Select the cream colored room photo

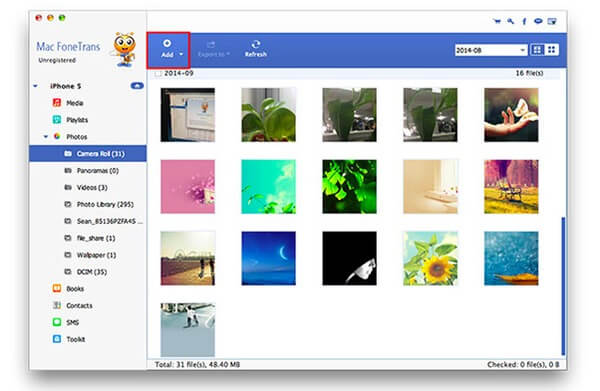(x=430, y=186)
